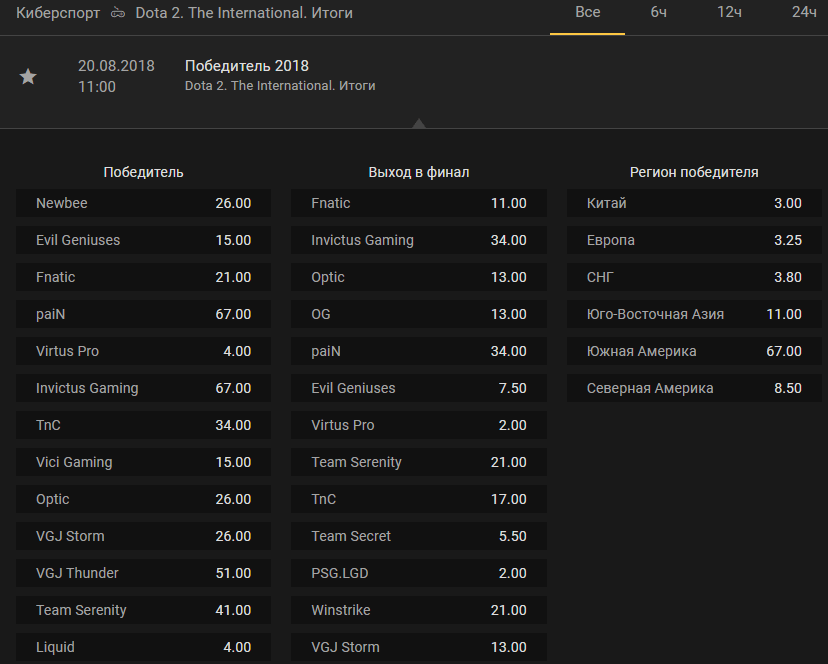Choose Optic as winner at 26.00
This screenshot has width=828, height=664.
click(x=144, y=499)
